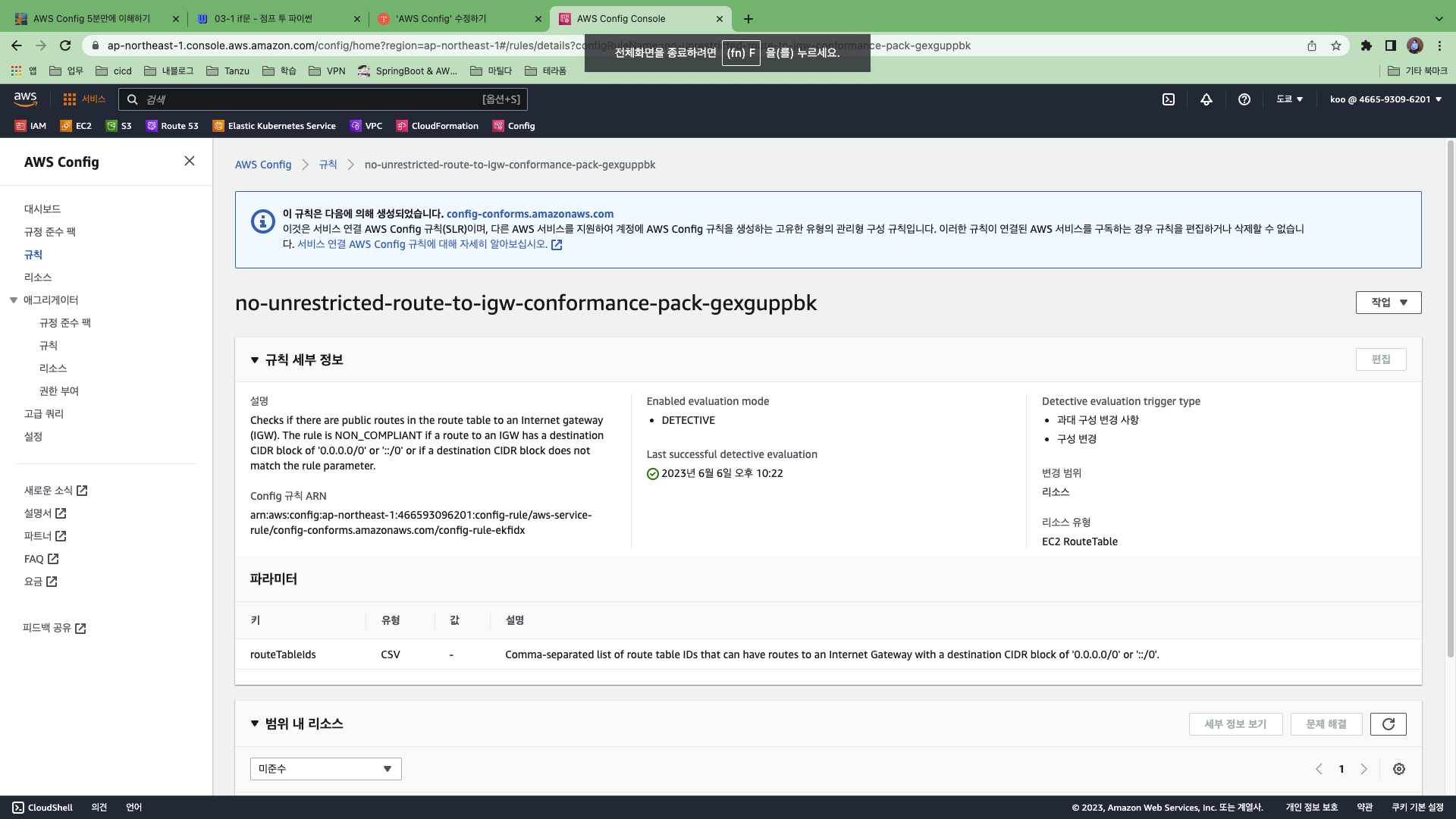Collapse the 애그리게이터 tree in sidebar
The width and height of the screenshot is (1456, 819).
tap(14, 300)
